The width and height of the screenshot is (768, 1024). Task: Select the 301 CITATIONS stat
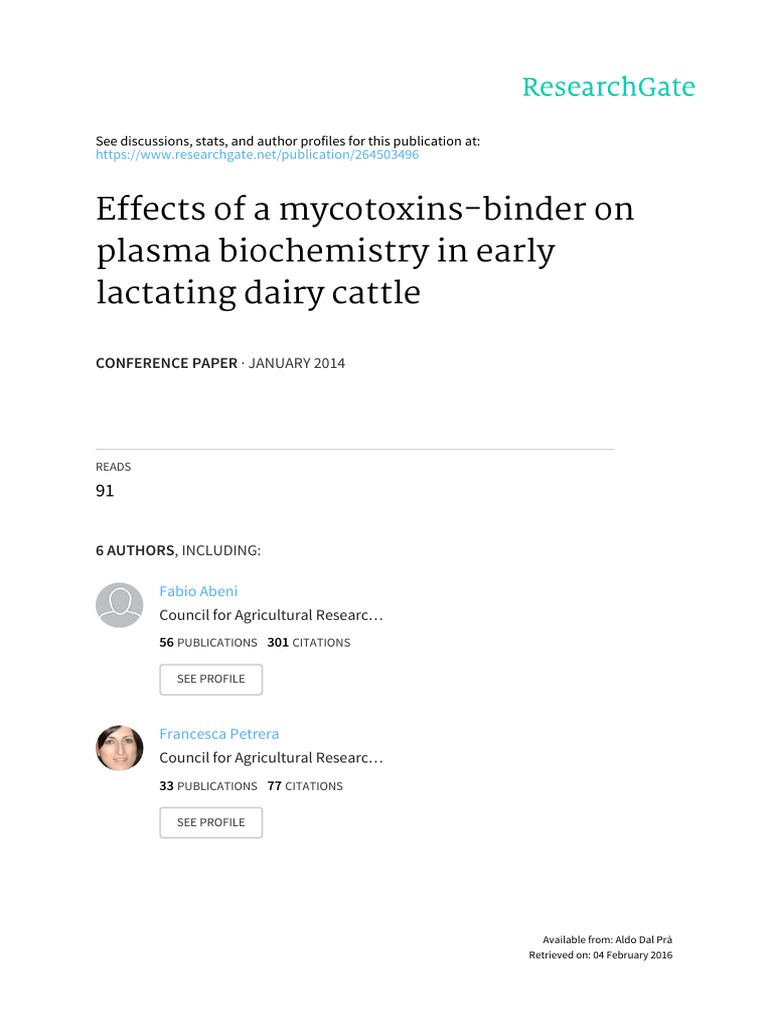(309, 643)
